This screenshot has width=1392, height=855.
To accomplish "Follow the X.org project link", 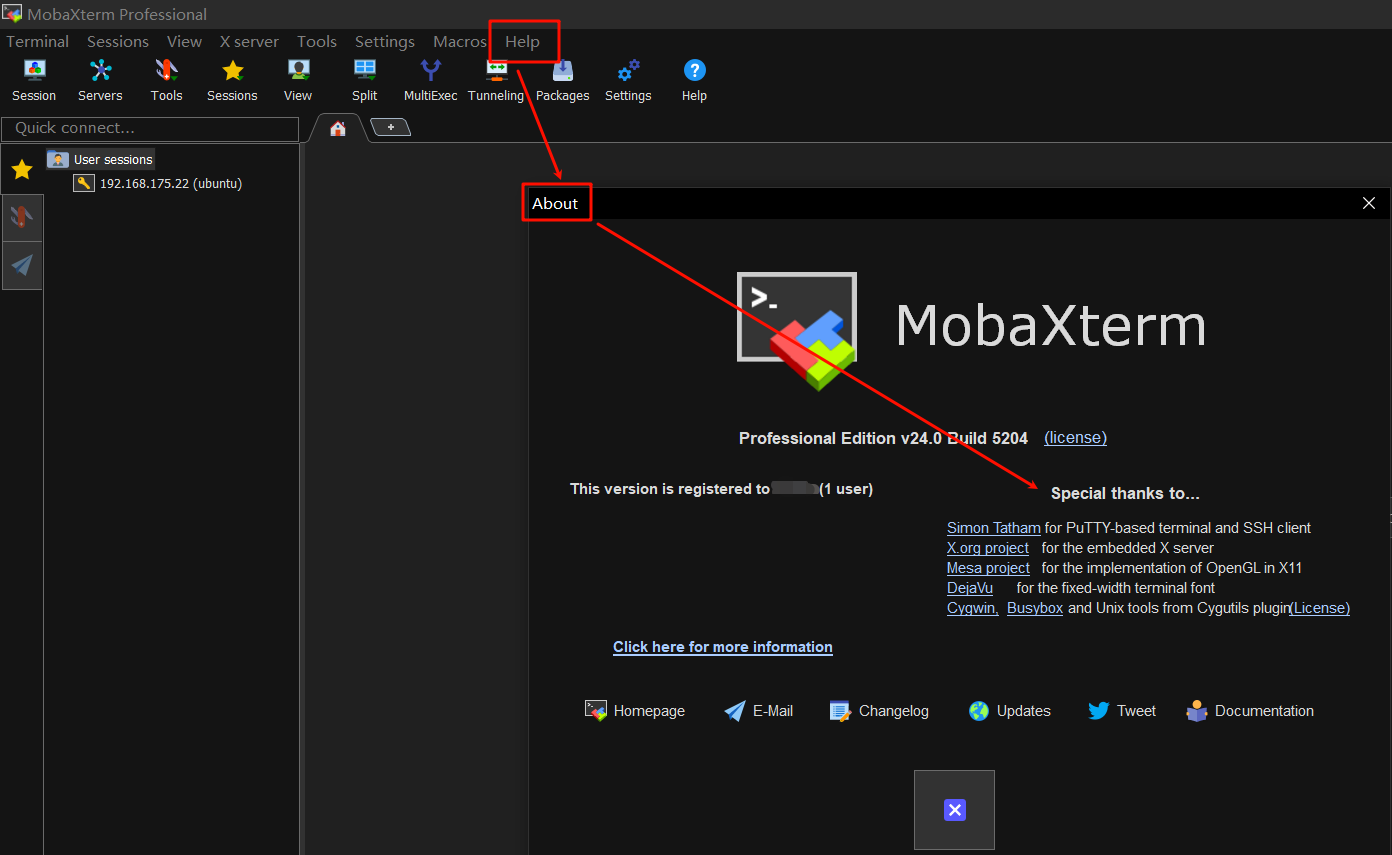I will click(x=988, y=548).
